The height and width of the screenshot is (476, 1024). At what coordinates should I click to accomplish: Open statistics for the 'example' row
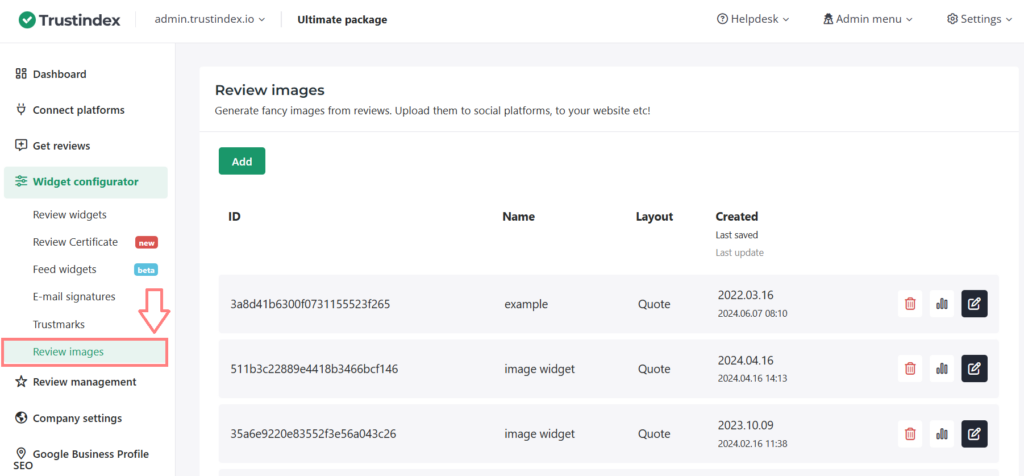pos(941,304)
